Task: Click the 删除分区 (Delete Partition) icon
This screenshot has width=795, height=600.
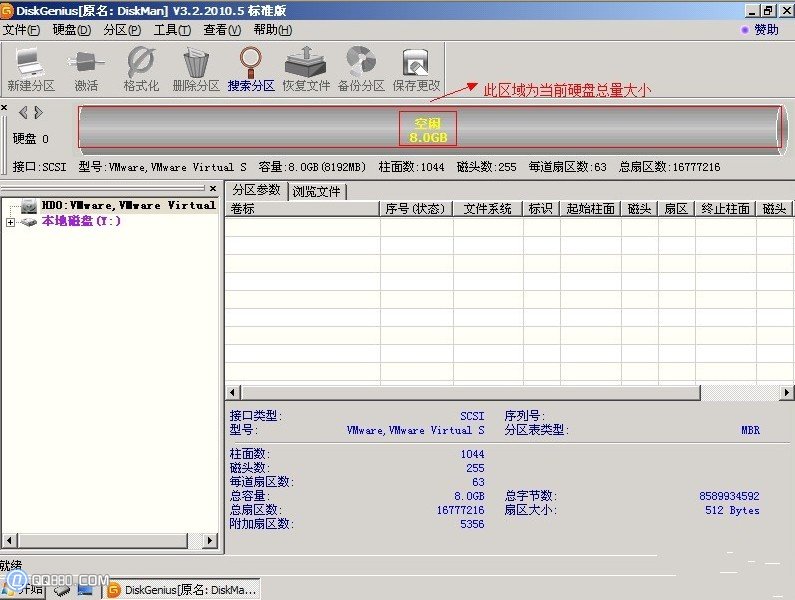Action: 196,68
